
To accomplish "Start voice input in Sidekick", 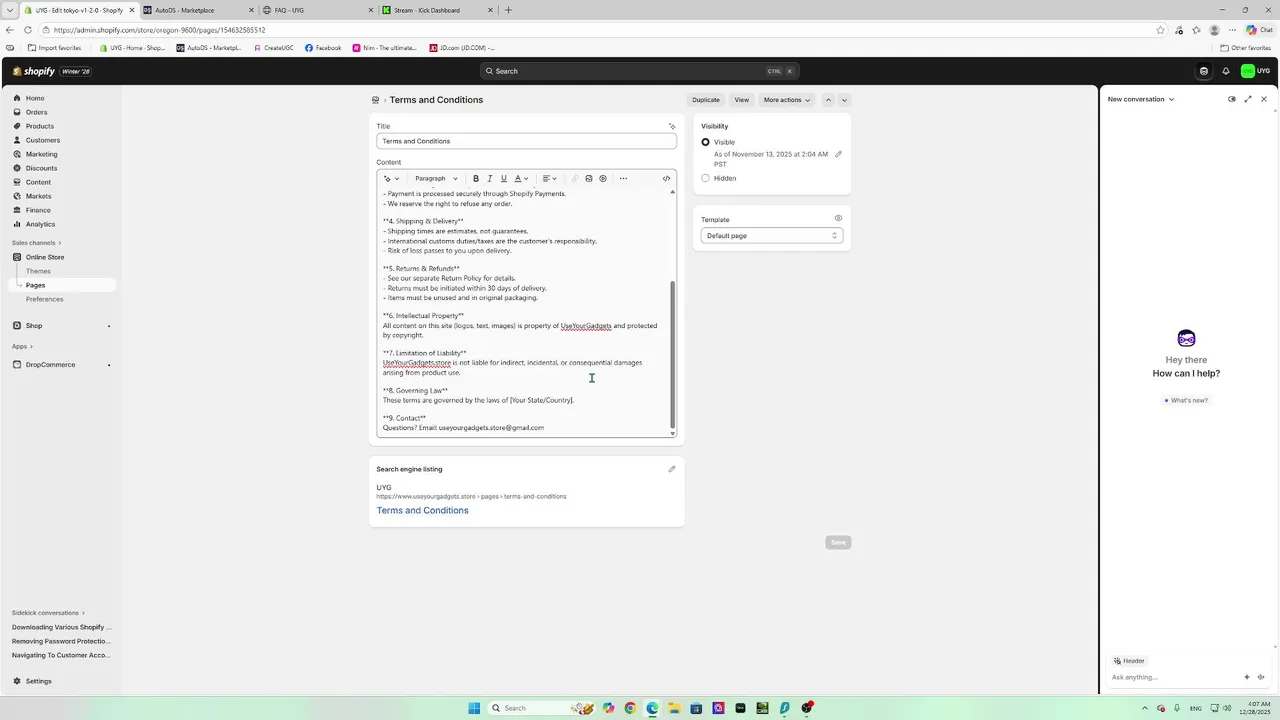I will pyautogui.click(x=1261, y=677).
